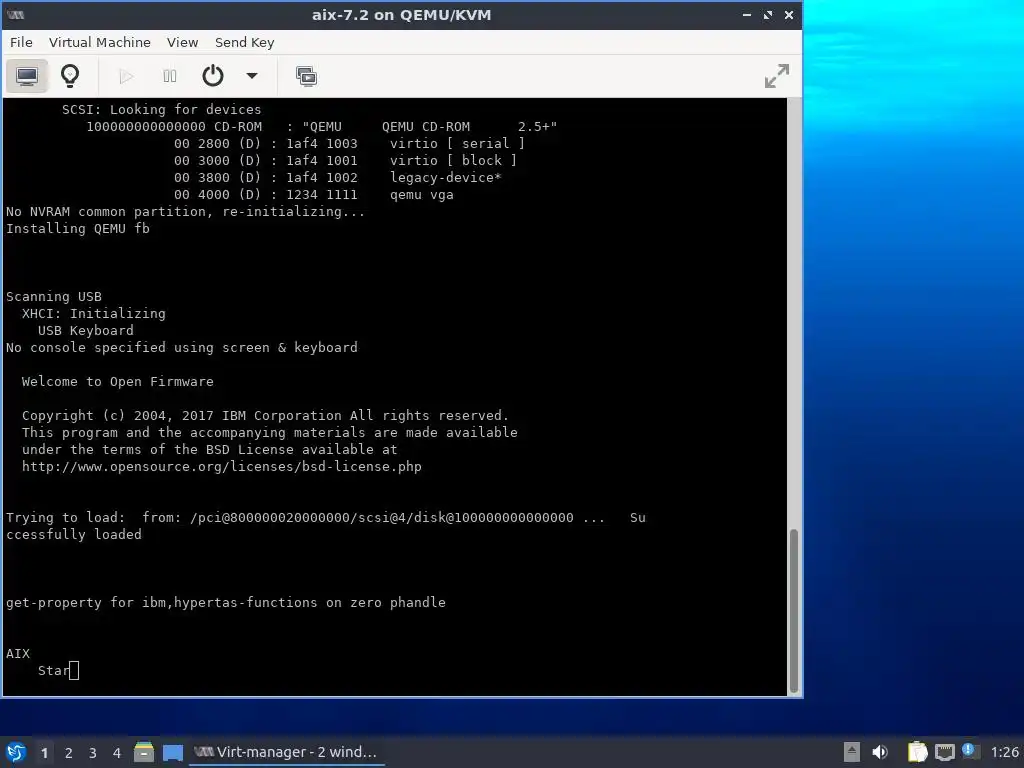The image size is (1024, 768).
Task: Switch to workspace 2
Action: [69, 753]
